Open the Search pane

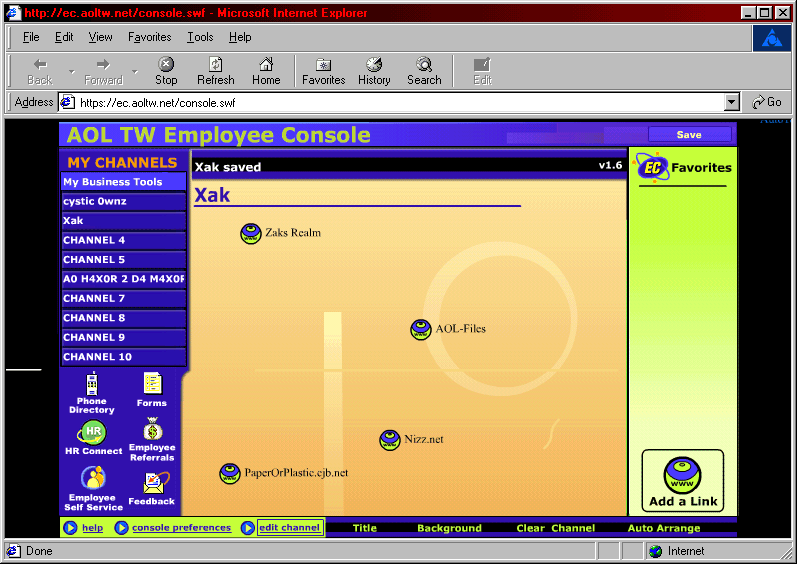pos(424,71)
